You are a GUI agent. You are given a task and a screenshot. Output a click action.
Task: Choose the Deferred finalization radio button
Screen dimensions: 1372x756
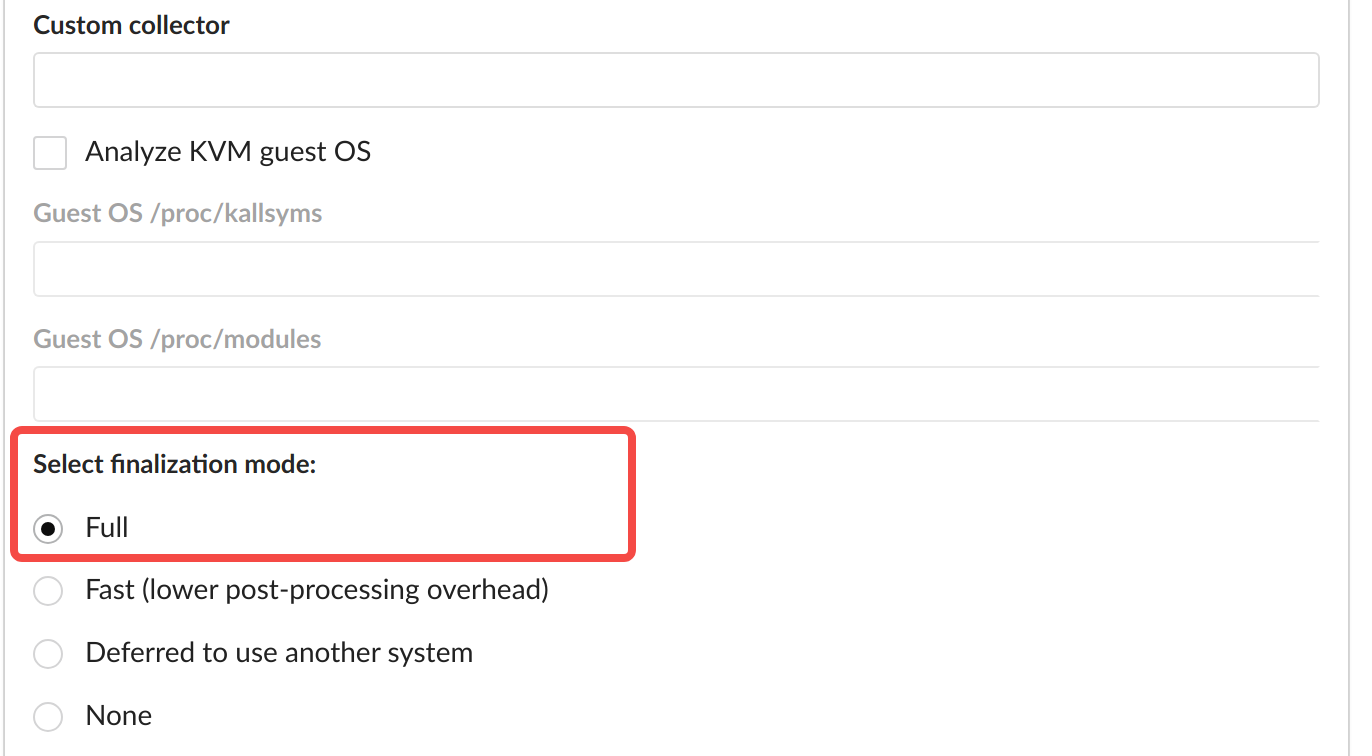point(48,654)
